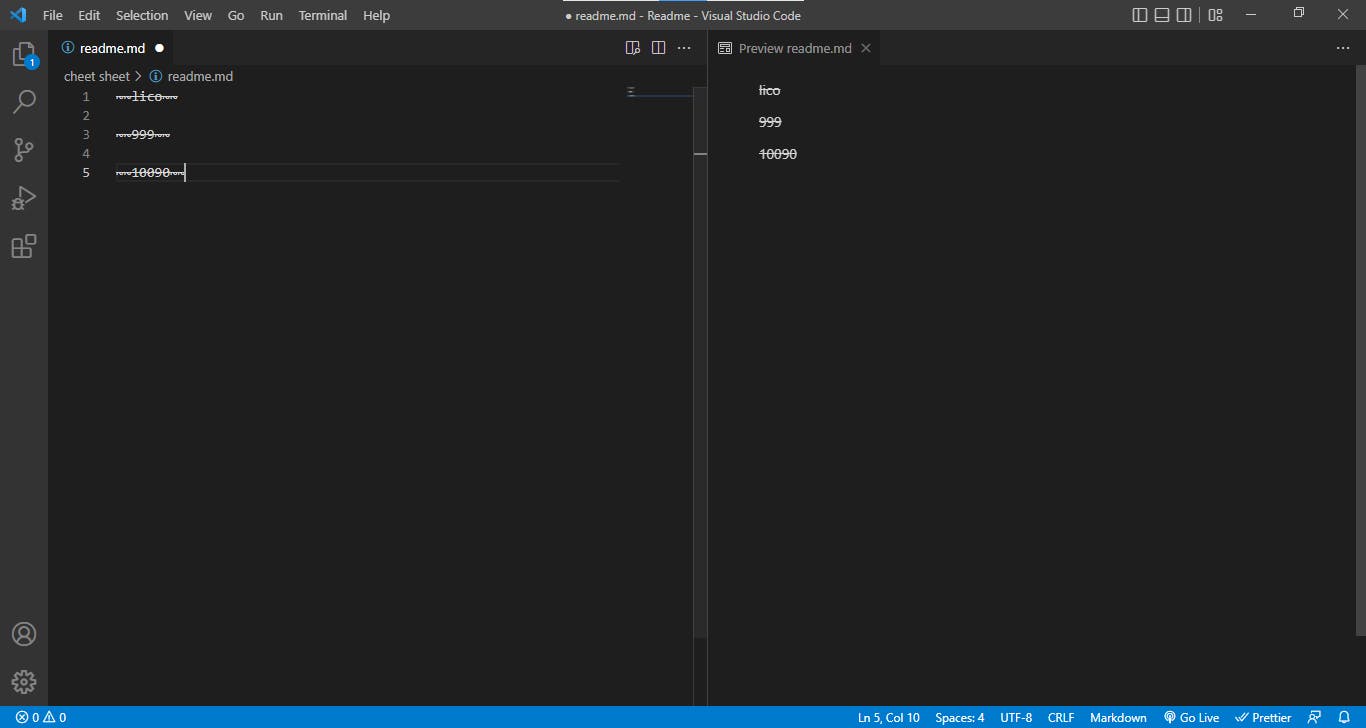Click struck-through 10090 in preview
The width and height of the screenshot is (1366, 728).
click(x=778, y=154)
